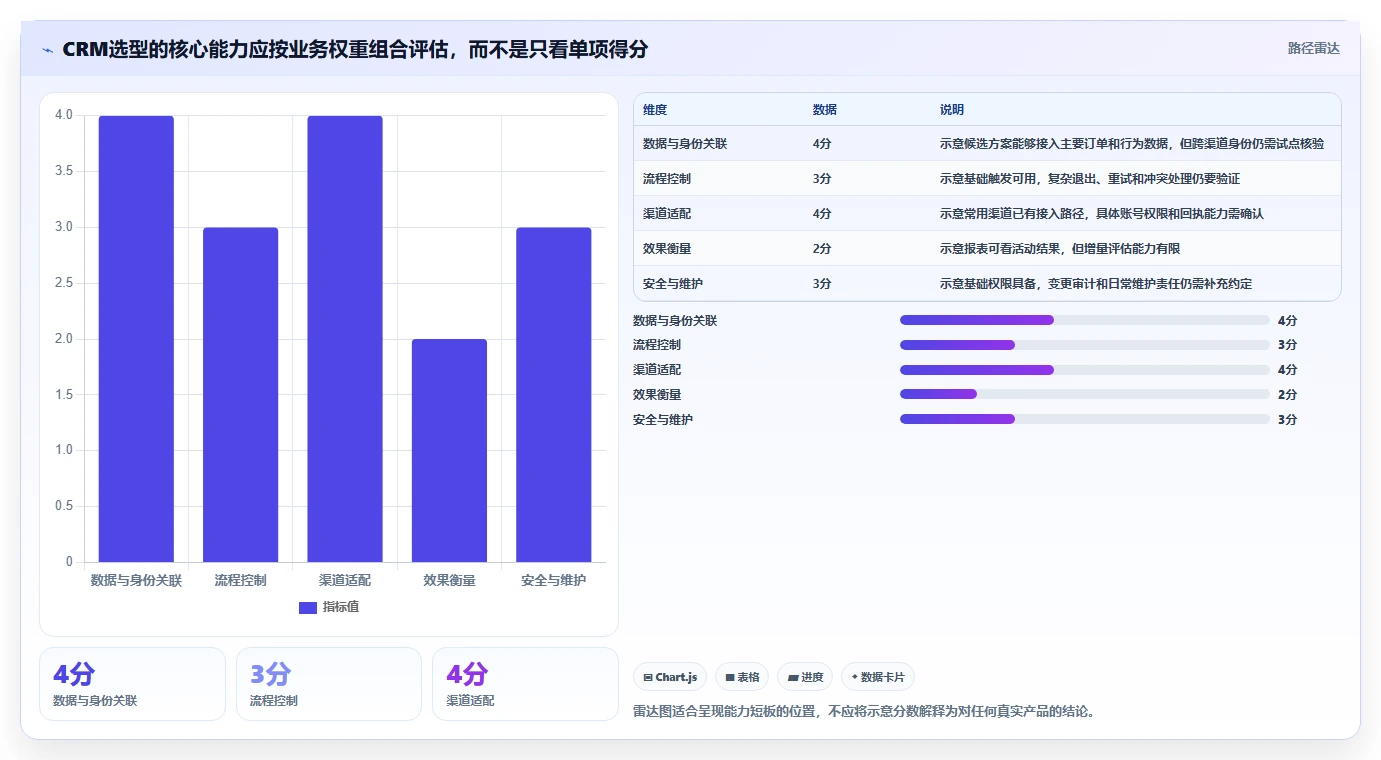Viewport: 1381px width, 760px height.
Task: Open the 4分 数据与身份关联 data card
Action: (x=132, y=684)
